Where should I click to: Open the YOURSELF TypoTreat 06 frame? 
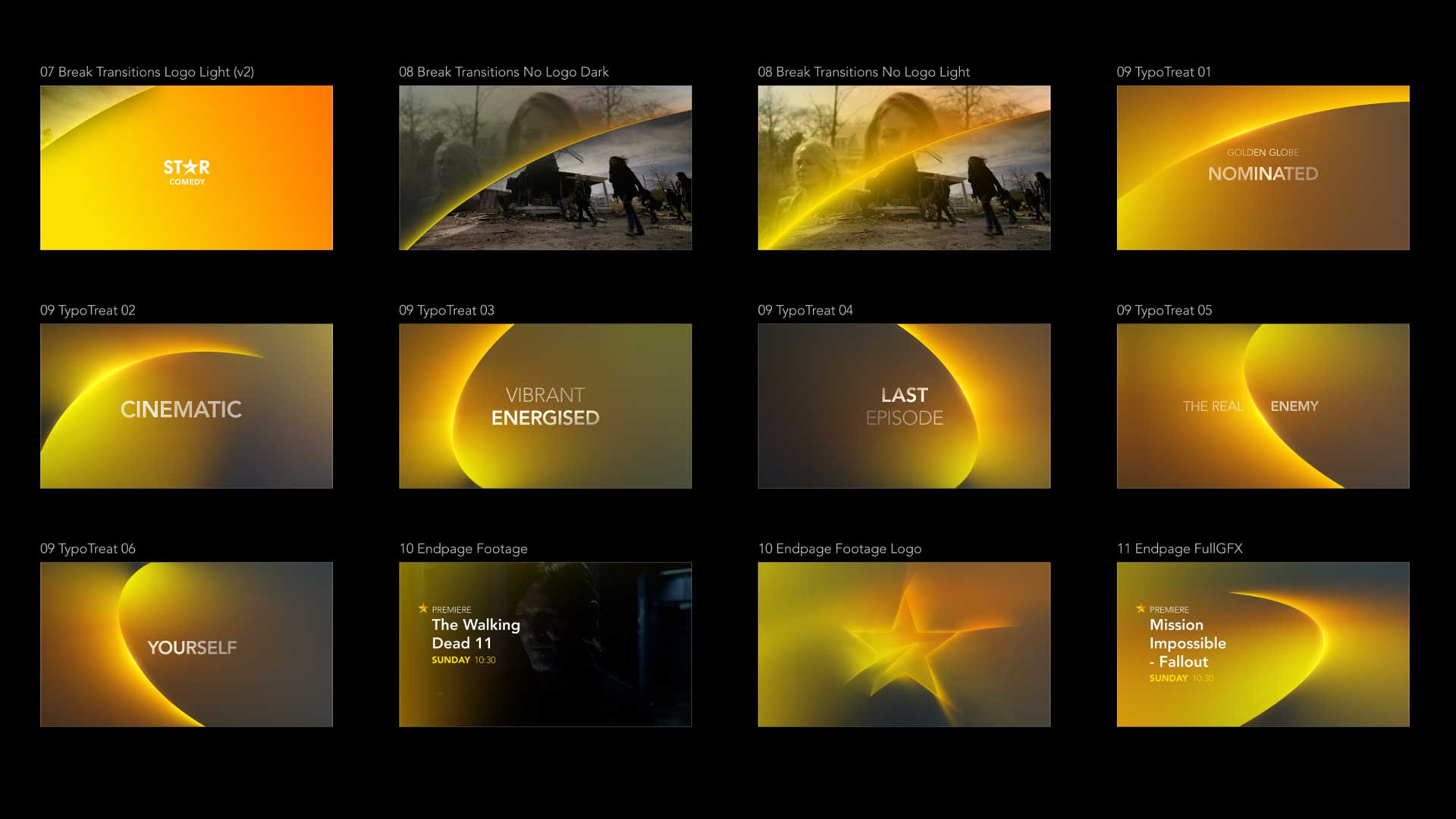(x=186, y=645)
